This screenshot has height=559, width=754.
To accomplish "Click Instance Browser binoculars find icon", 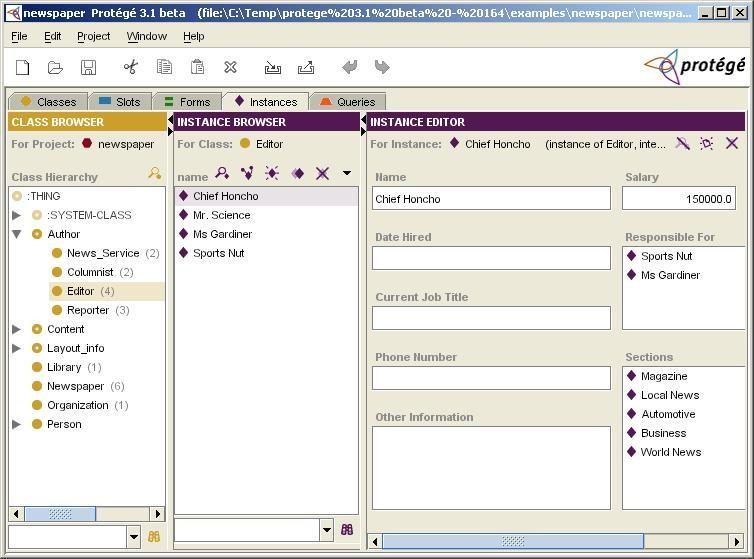I will point(347,530).
